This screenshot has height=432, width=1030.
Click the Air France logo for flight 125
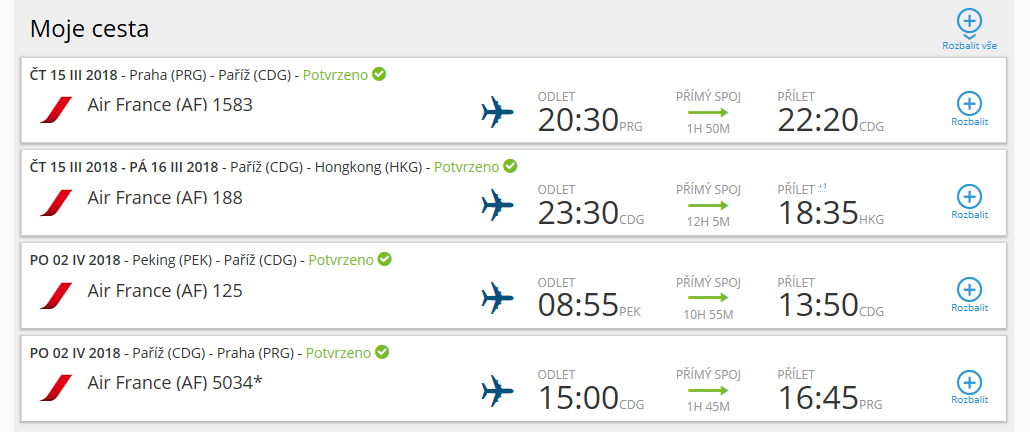[56, 296]
